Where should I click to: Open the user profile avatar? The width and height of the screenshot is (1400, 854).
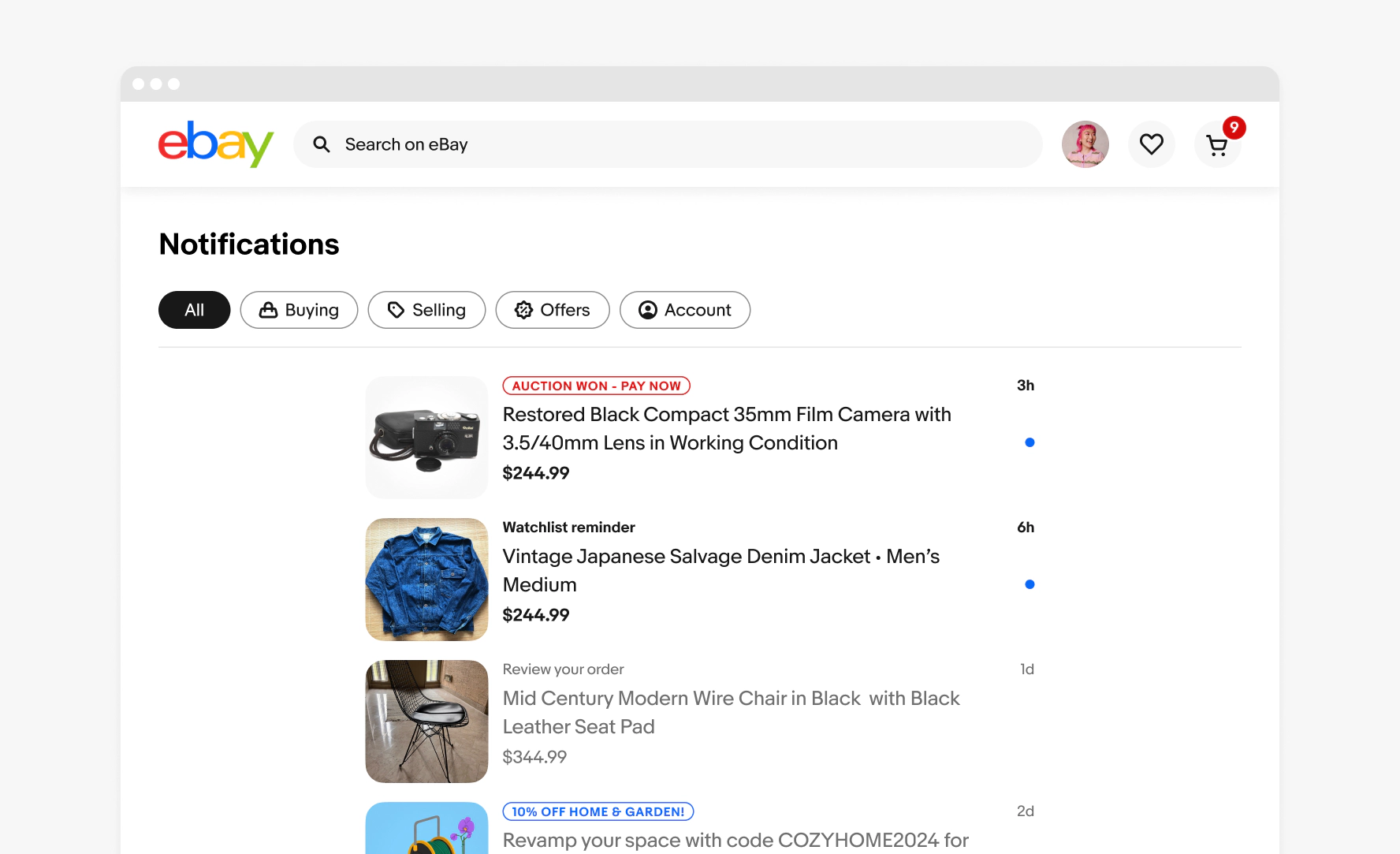[x=1085, y=144]
